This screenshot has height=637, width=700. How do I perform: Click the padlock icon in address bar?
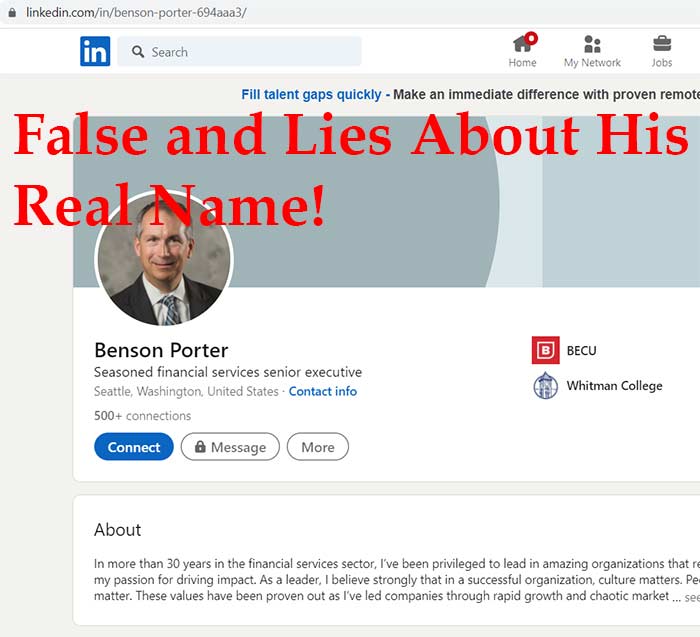[11, 12]
